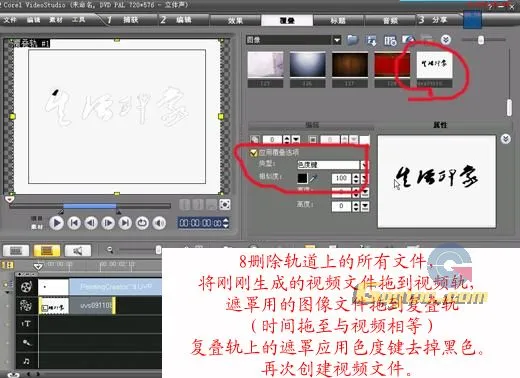Open the slider dropdown beside 高度 field
This screenshot has height=378, width=520.
click(365, 206)
